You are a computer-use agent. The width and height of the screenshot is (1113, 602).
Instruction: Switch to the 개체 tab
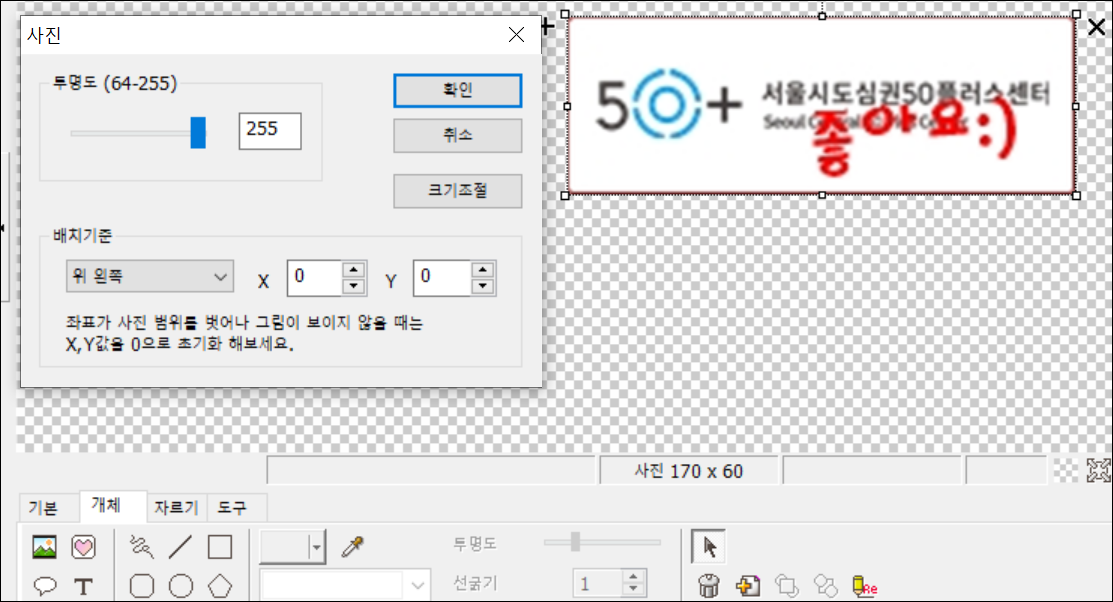coord(106,505)
